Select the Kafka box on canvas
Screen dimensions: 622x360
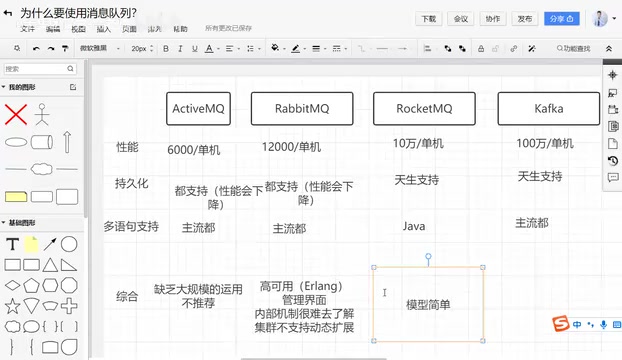pos(549,109)
